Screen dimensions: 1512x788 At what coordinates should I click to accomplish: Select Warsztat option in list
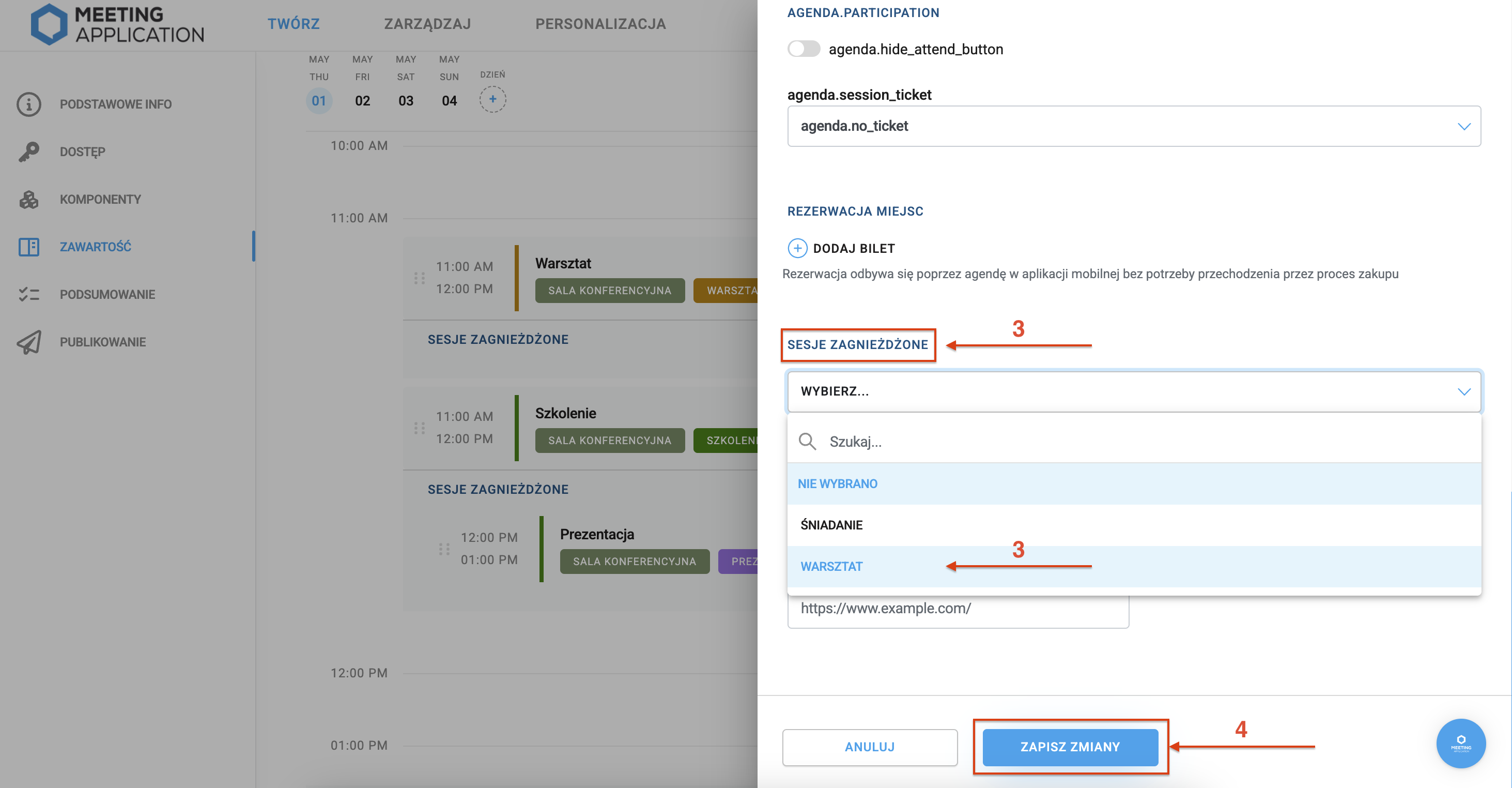(1133, 566)
